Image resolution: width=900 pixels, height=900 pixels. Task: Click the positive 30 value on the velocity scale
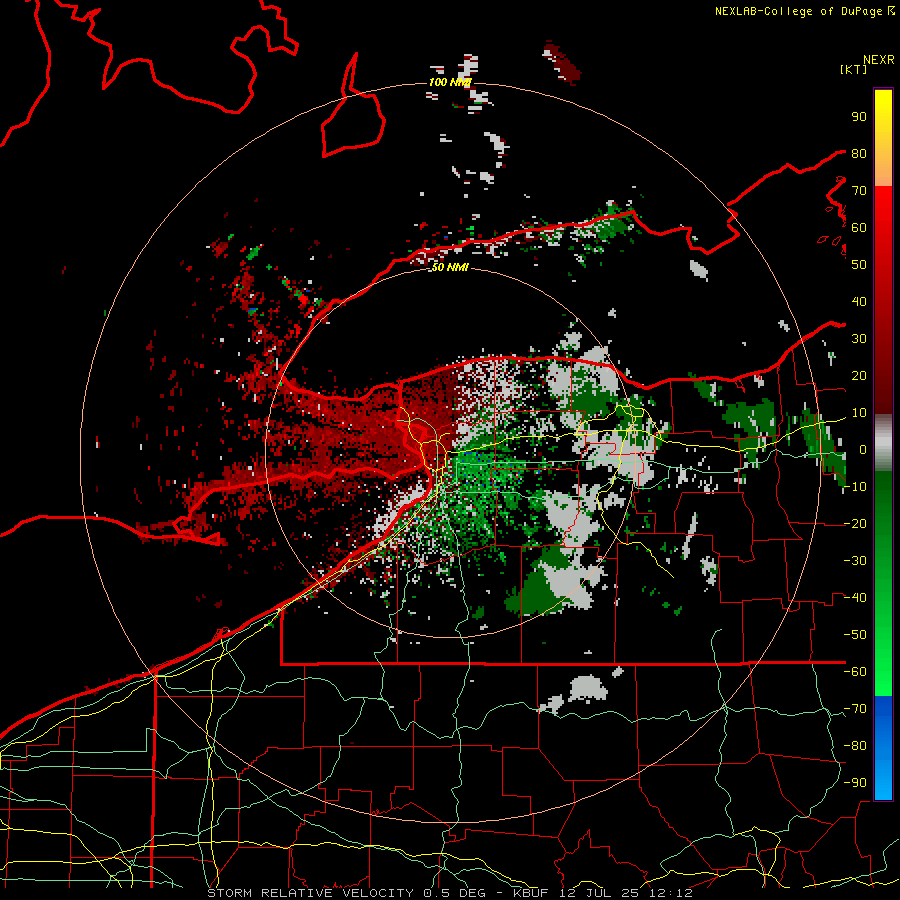pos(859,339)
